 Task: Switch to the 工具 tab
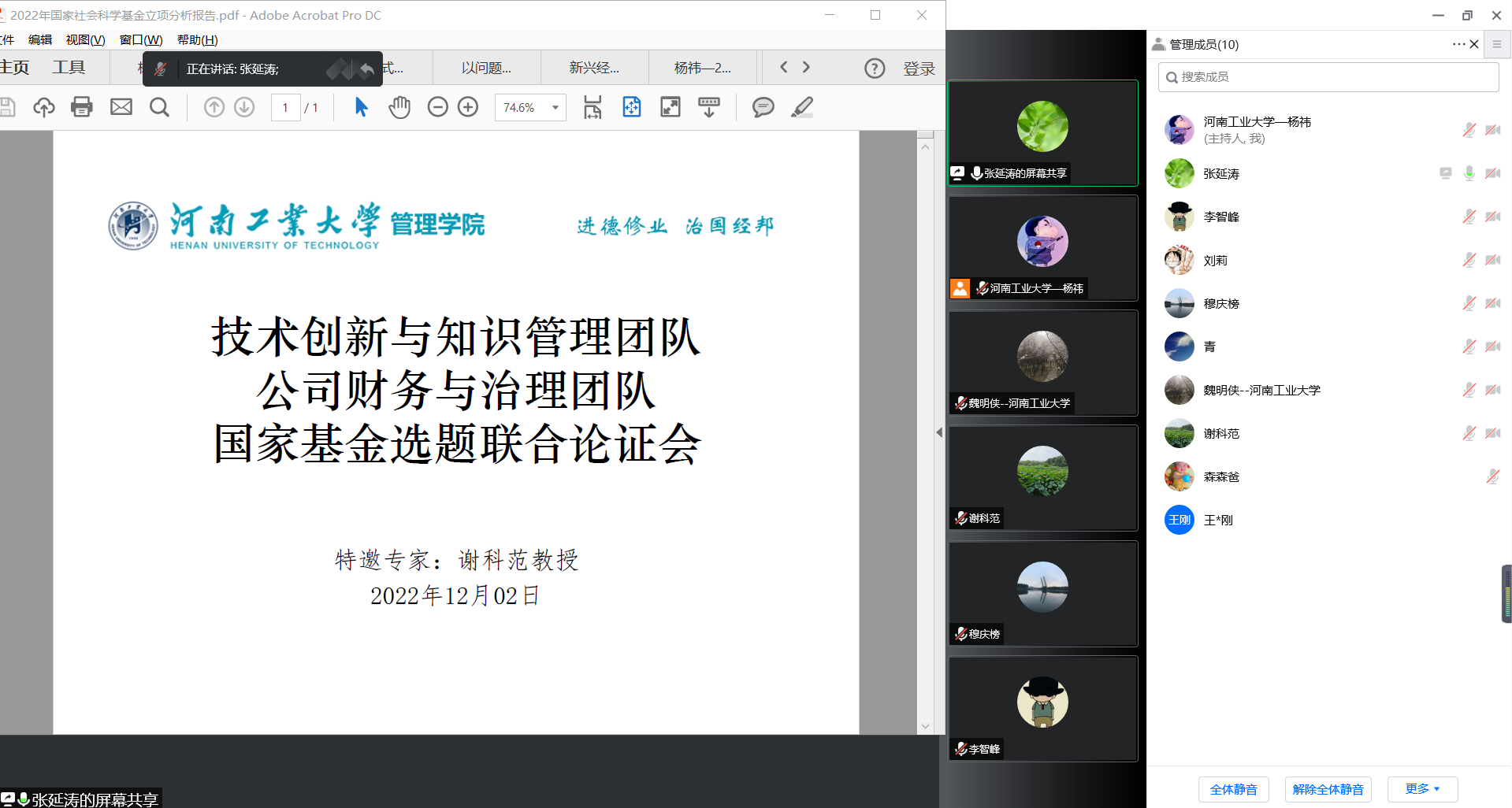click(69, 68)
